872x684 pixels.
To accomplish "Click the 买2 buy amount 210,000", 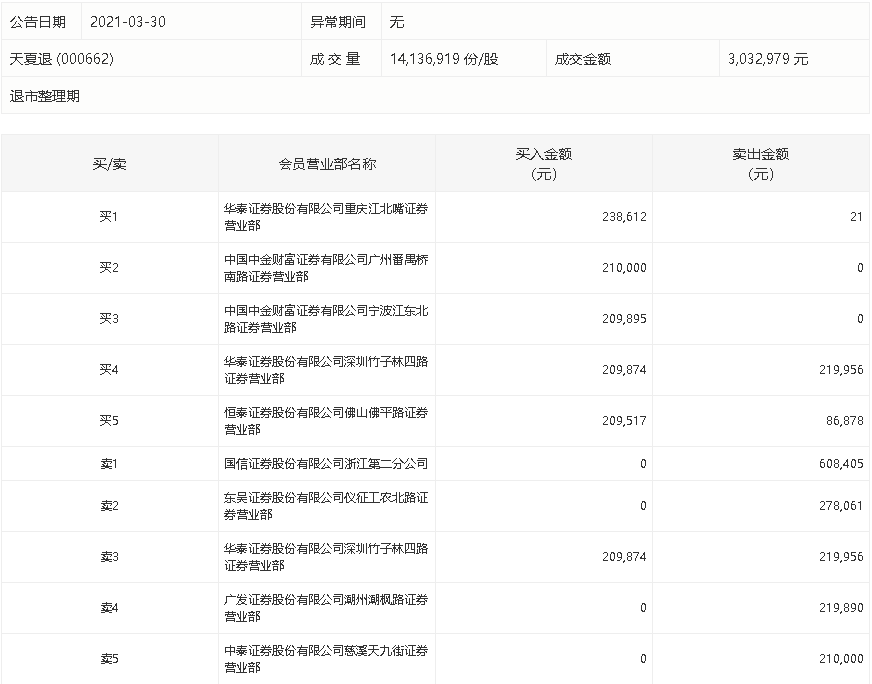I will 624,267.
